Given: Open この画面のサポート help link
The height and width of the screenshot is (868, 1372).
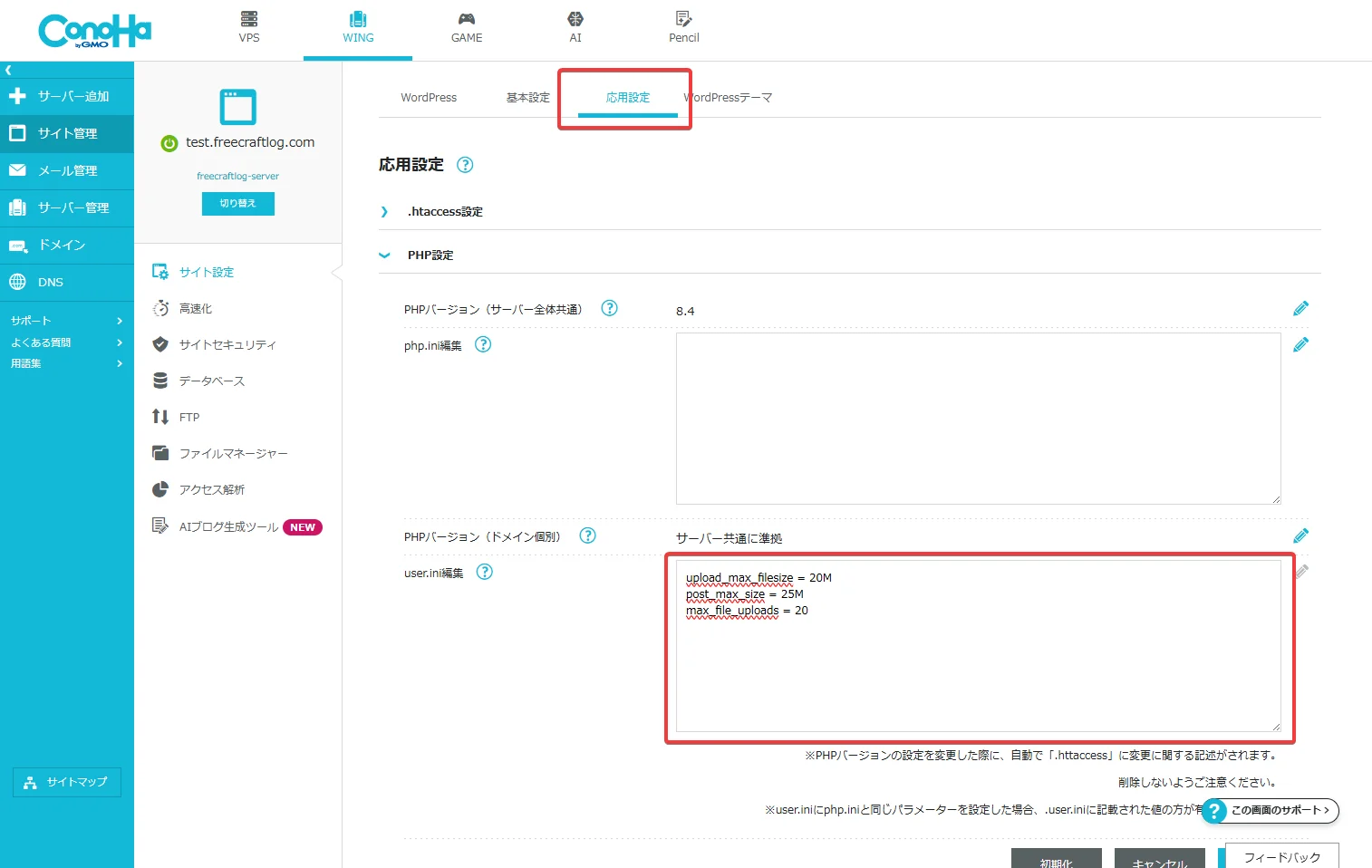Looking at the screenshot, I should (x=1271, y=810).
